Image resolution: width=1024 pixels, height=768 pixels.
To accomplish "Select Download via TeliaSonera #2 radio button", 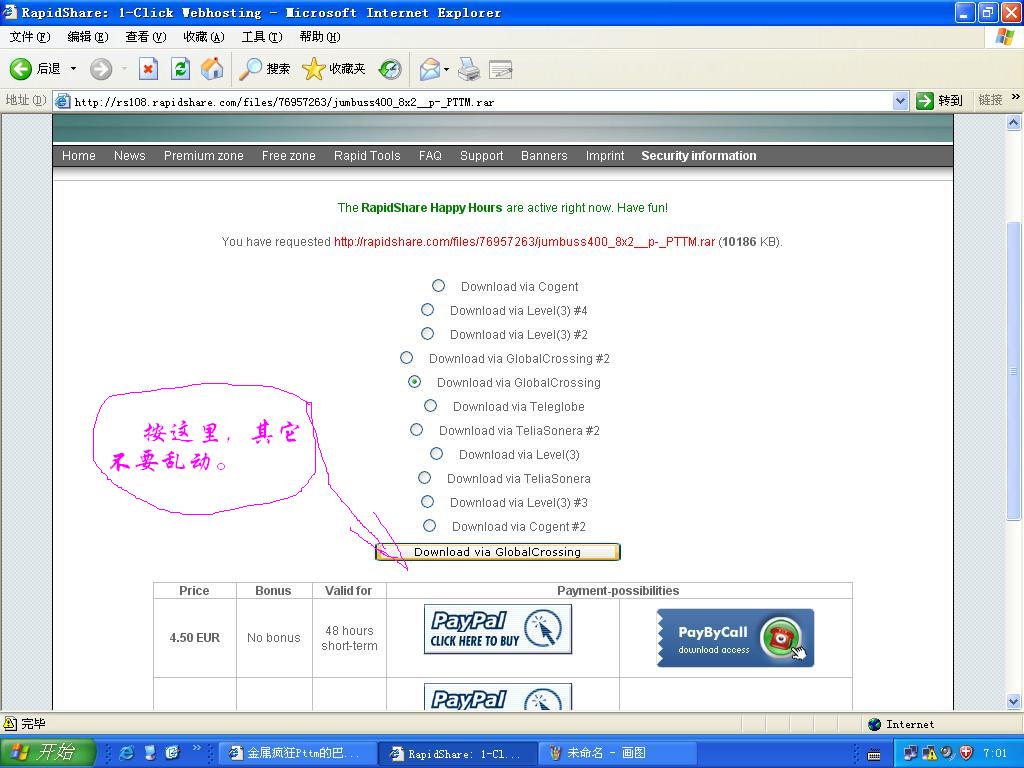I will pos(416,430).
